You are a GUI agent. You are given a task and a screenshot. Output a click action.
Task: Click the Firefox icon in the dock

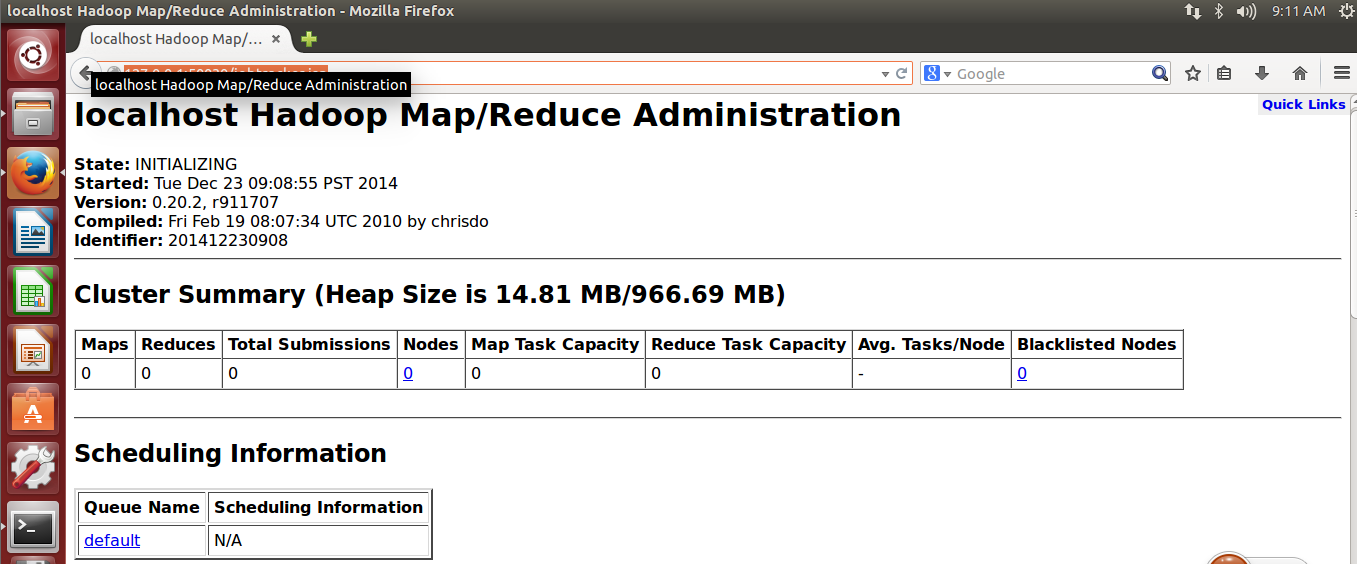coord(33,172)
